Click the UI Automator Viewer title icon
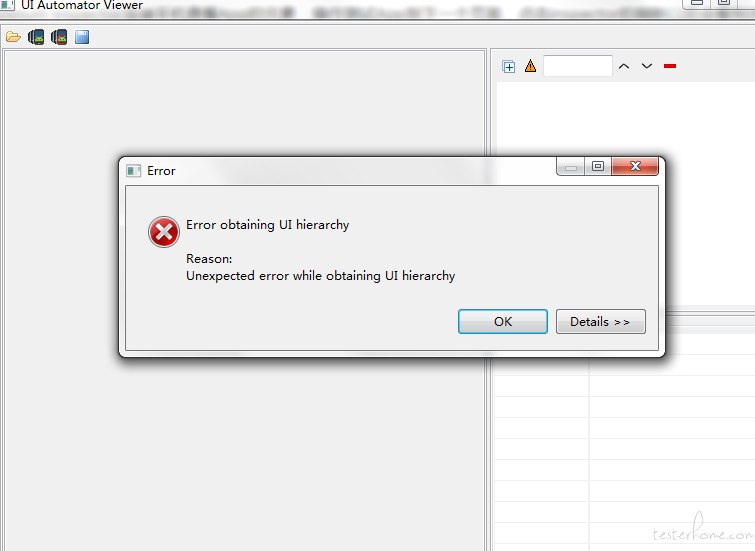The height and width of the screenshot is (551, 755). [x=8, y=5]
